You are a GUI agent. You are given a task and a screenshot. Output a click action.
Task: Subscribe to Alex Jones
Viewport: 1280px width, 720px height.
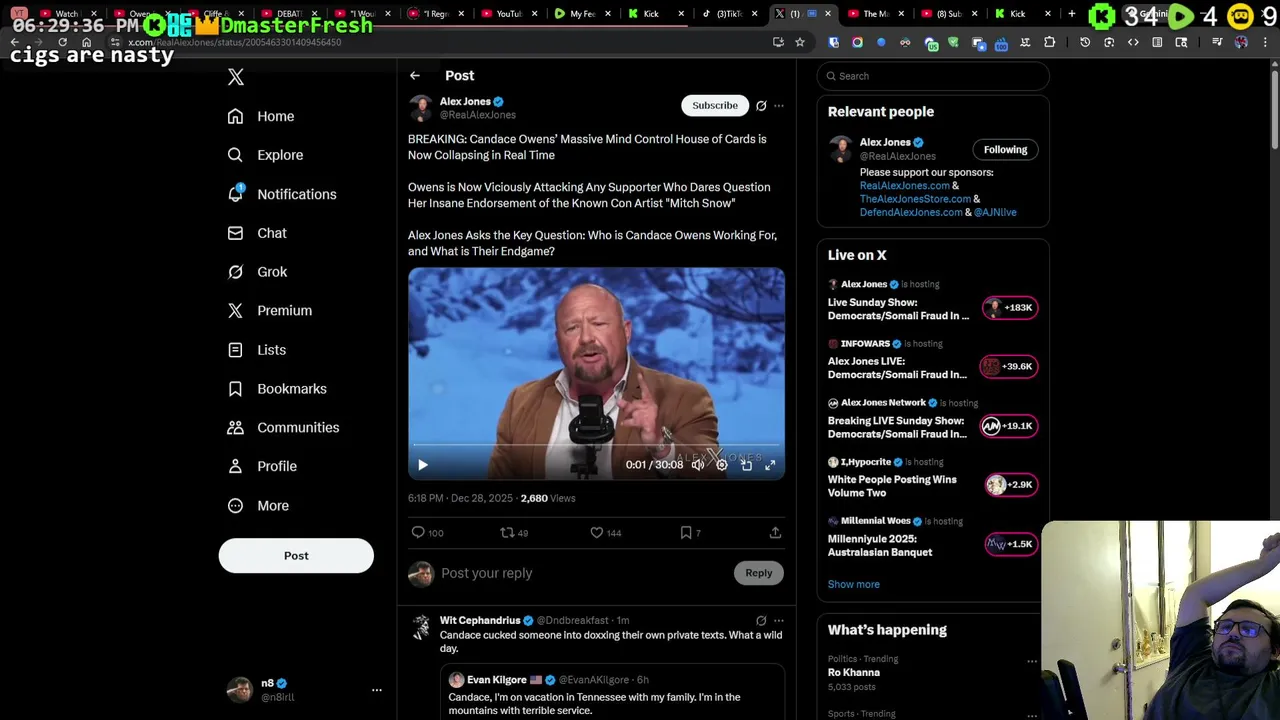point(715,105)
